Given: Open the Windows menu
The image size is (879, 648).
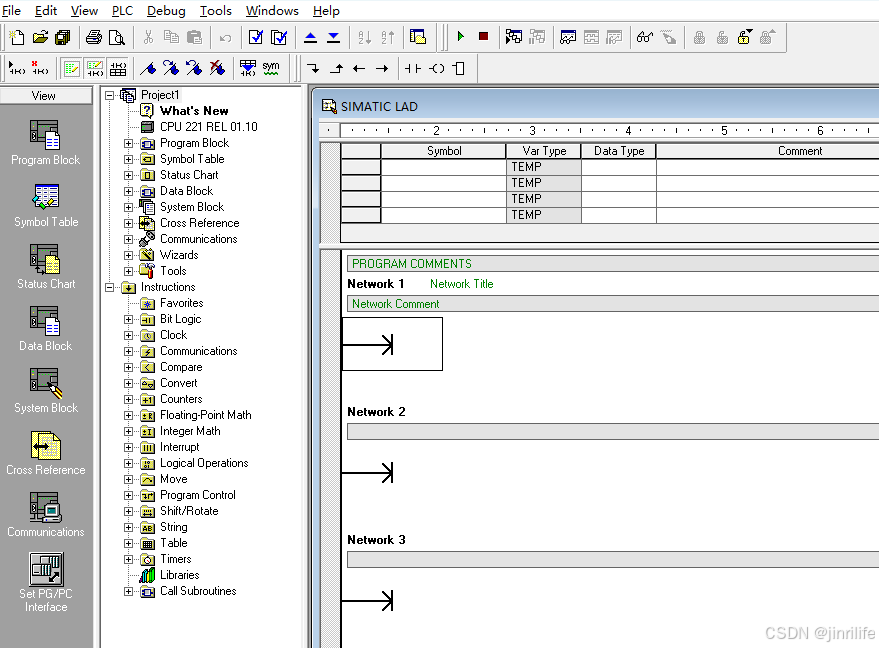Looking at the screenshot, I should coord(272,11).
